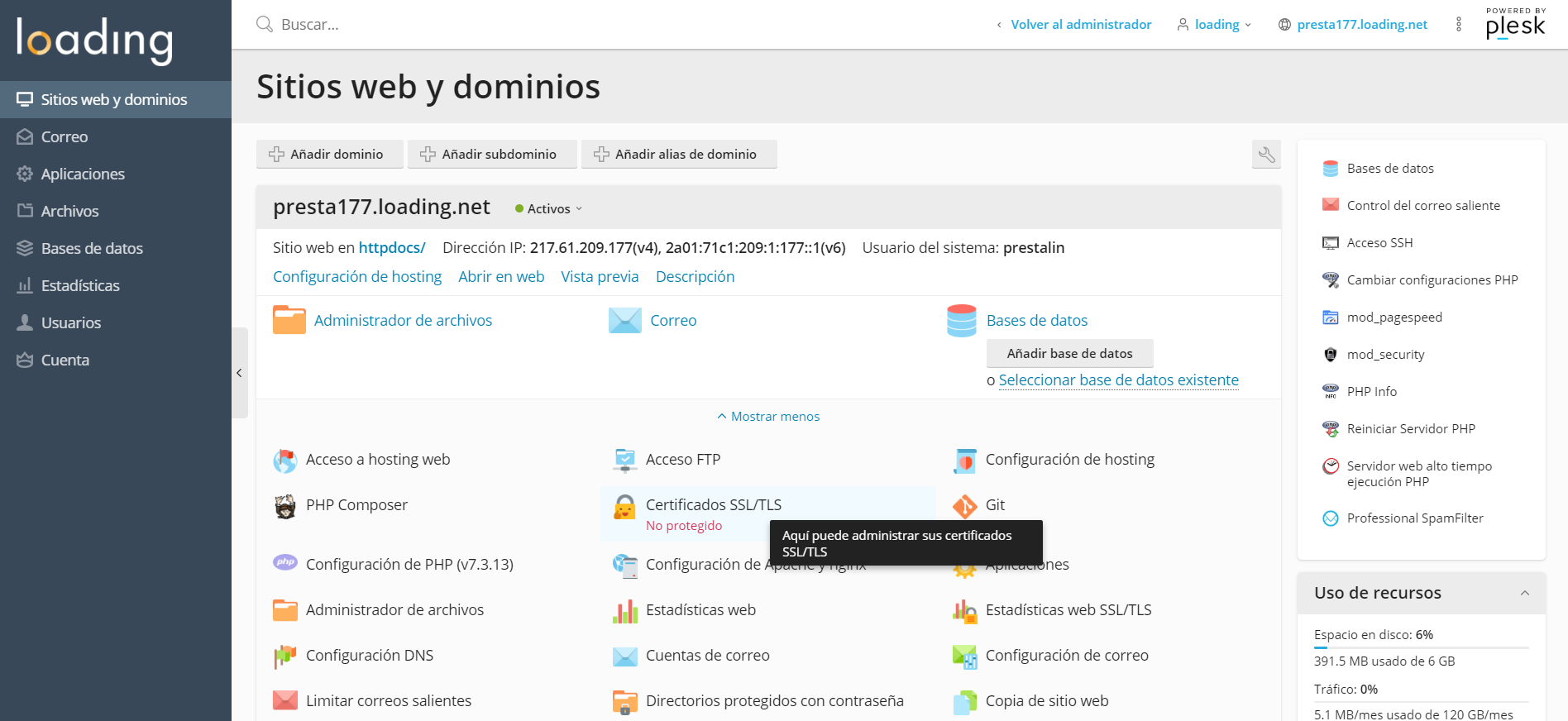Collapse the left sidebar with the arrow handle
The image size is (1568, 721).
click(x=240, y=373)
